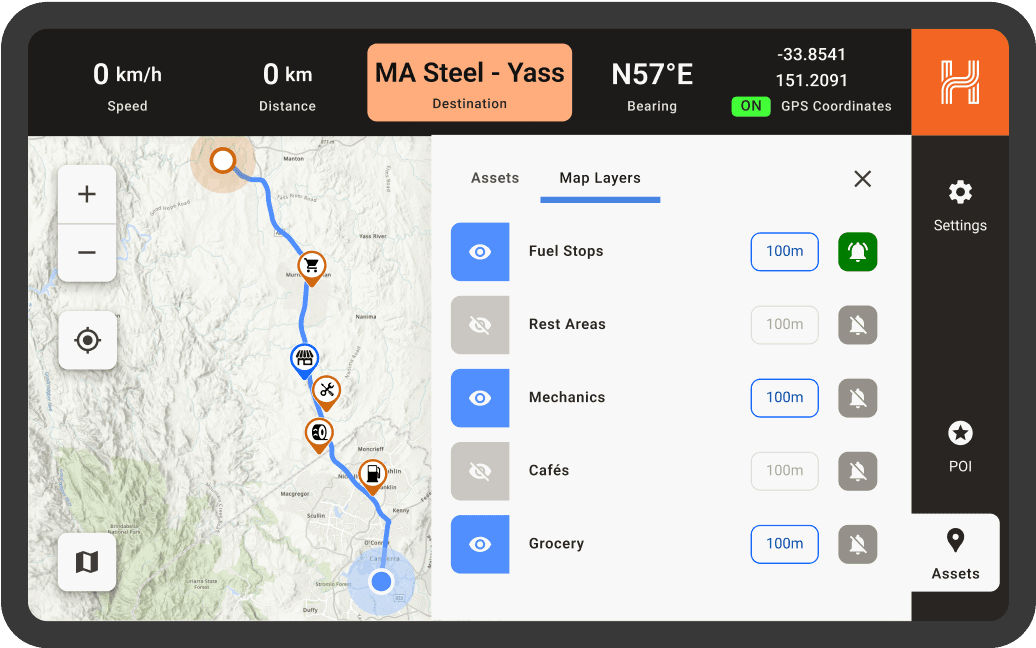The image size is (1036, 648).
Task: Click the mechanics wrench marker on the map
Action: (326, 392)
